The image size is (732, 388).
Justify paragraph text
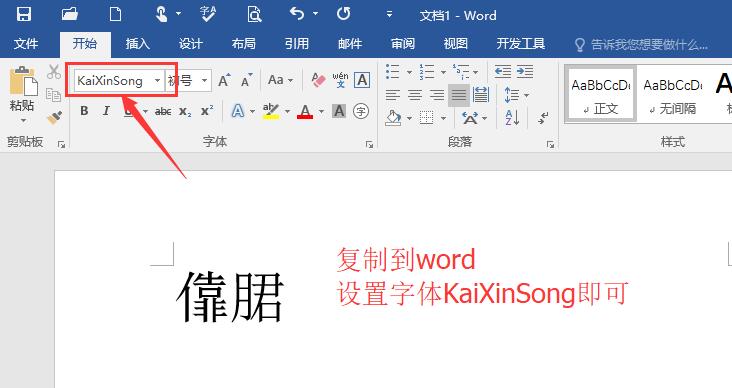point(459,95)
